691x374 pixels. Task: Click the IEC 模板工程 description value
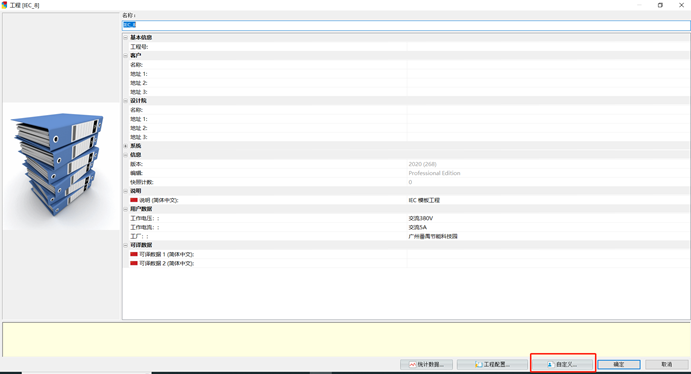(x=424, y=200)
